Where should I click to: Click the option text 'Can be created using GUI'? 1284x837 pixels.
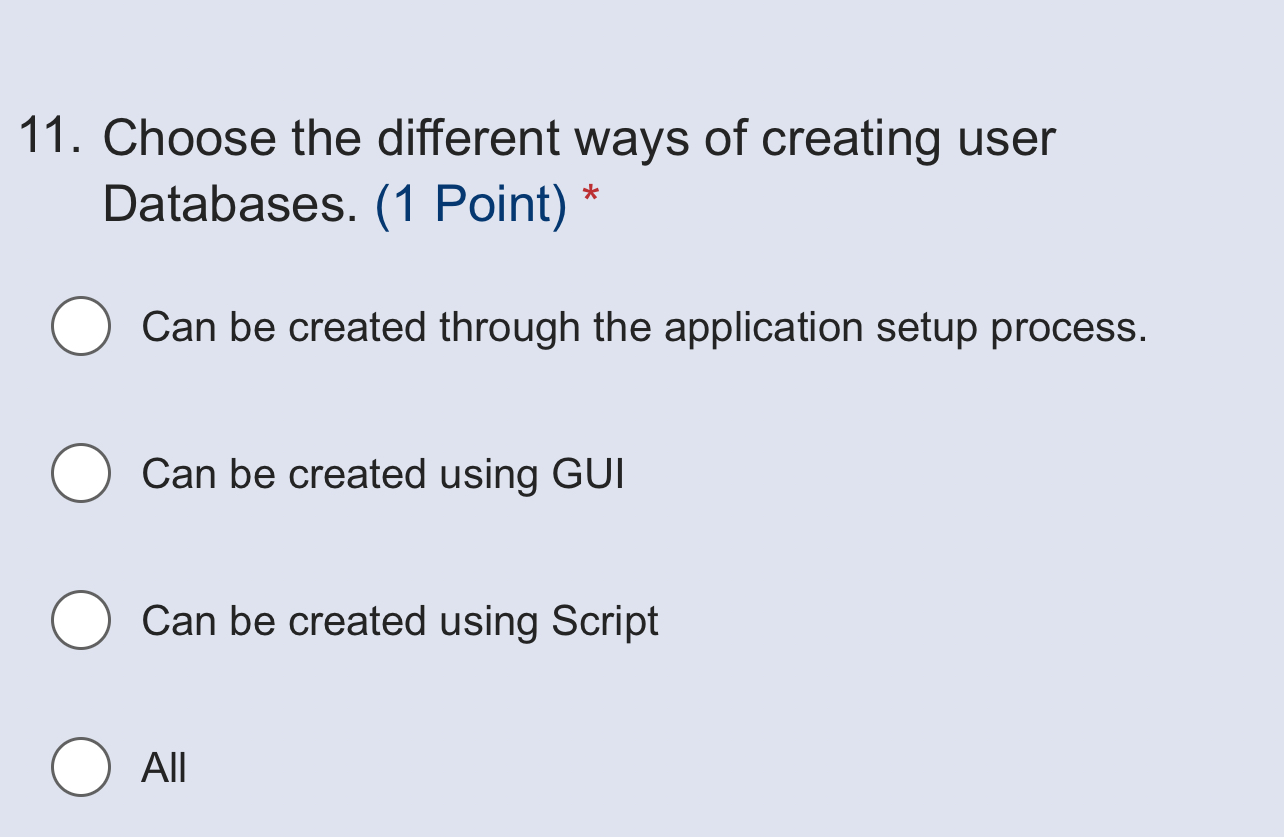(x=382, y=473)
